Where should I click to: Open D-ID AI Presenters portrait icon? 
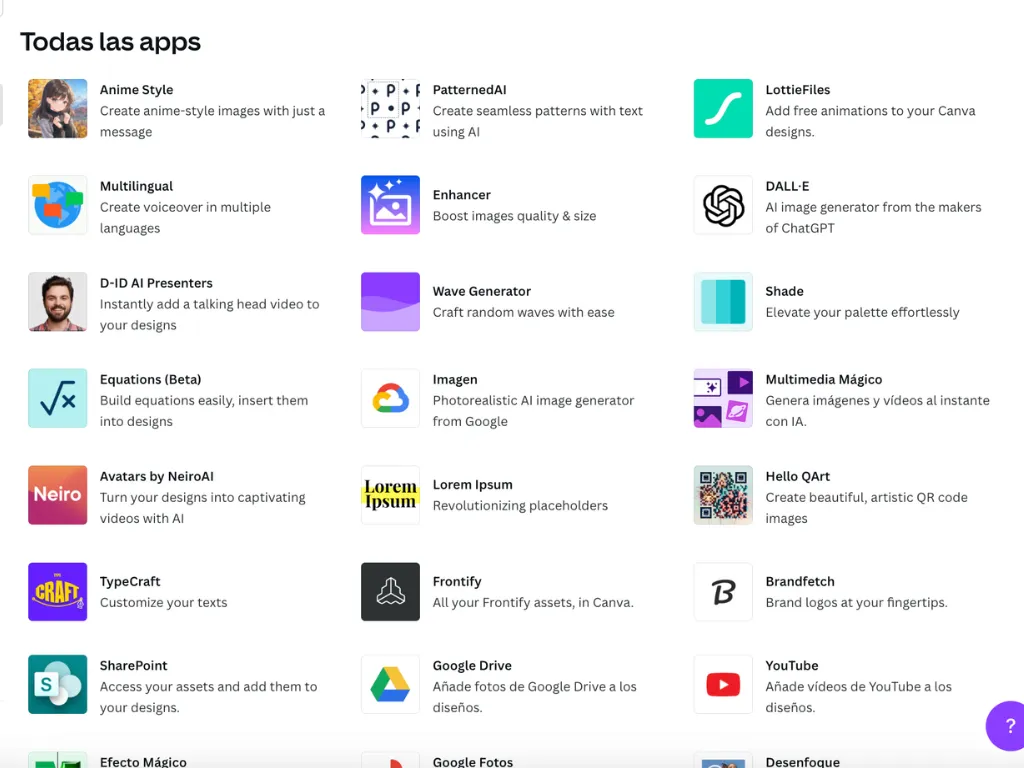pos(57,302)
